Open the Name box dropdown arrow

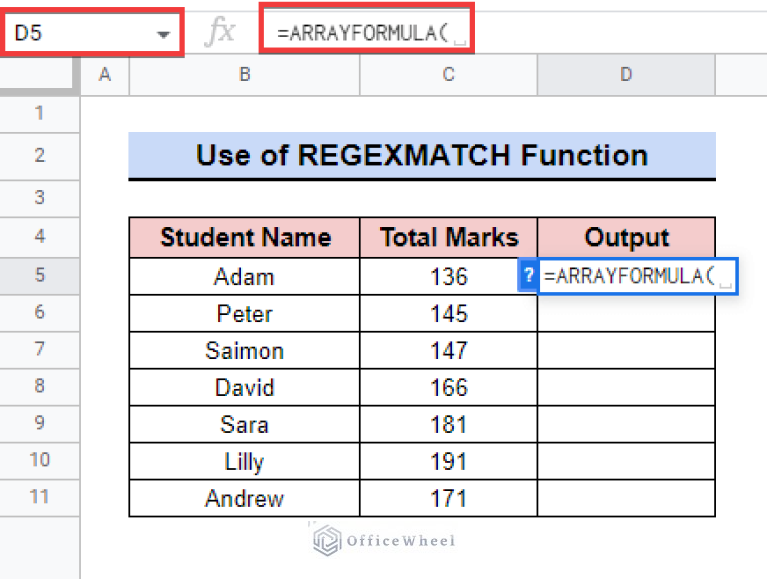pyautogui.click(x=164, y=34)
